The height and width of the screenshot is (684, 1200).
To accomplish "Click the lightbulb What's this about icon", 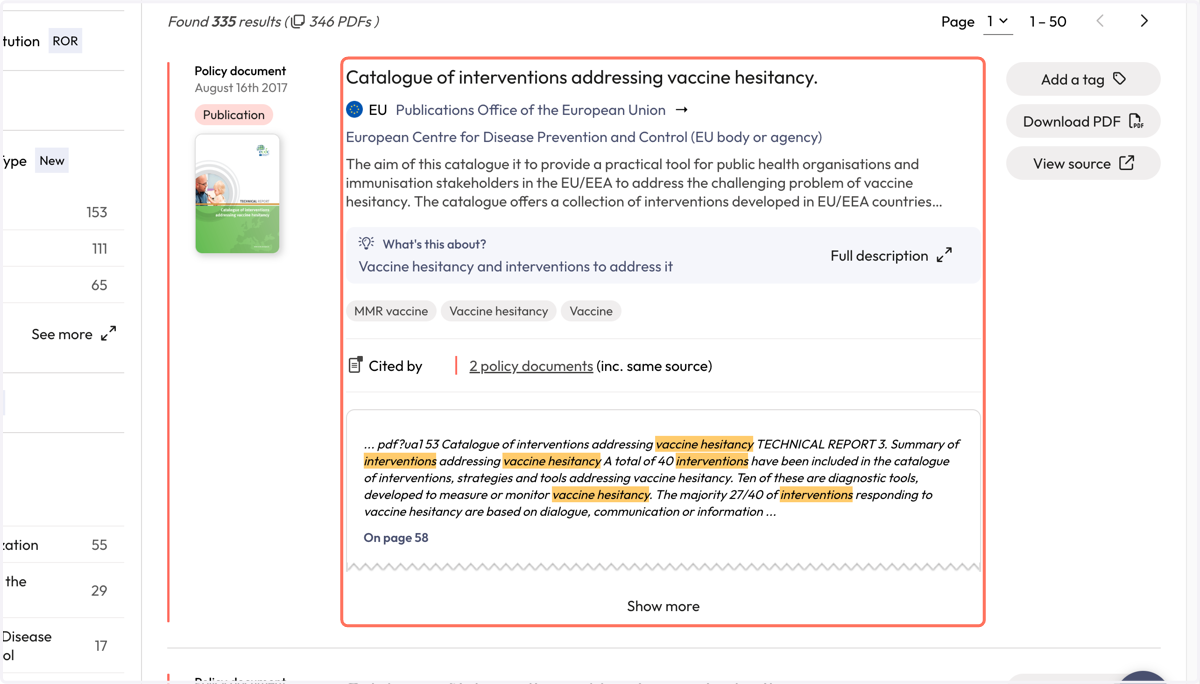I will point(366,243).
